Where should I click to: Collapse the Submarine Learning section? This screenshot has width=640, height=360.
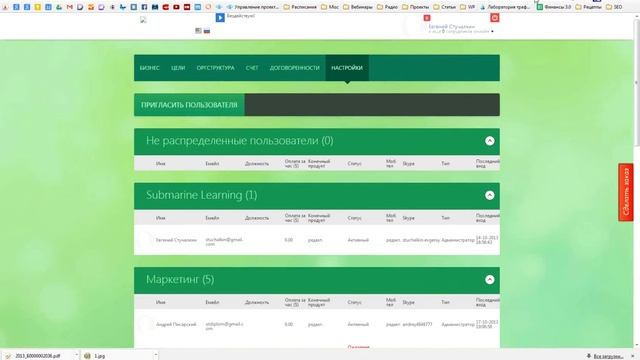(489, 195)
